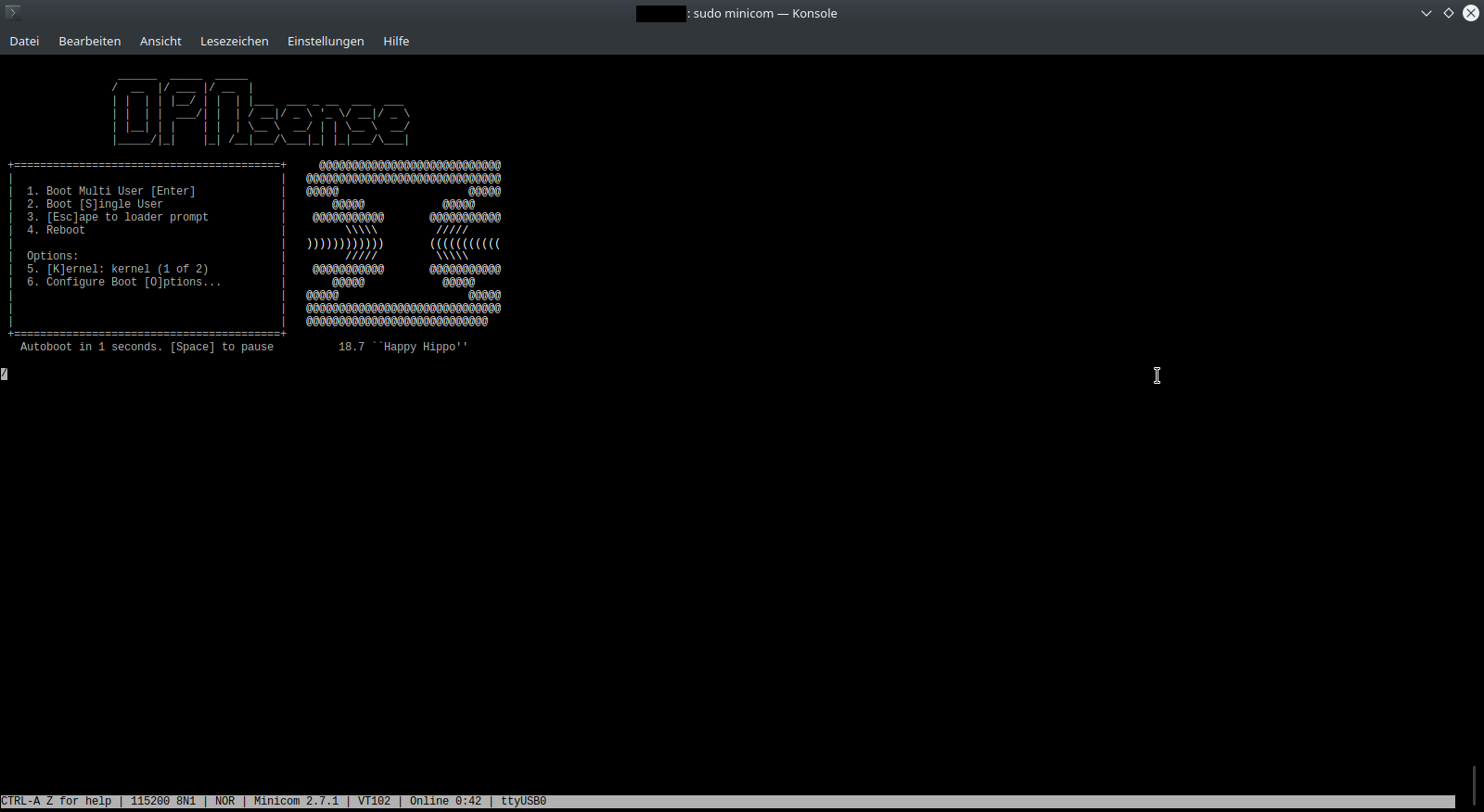
Task: Open the Ansicht menu
Action: tap(160, 41)
